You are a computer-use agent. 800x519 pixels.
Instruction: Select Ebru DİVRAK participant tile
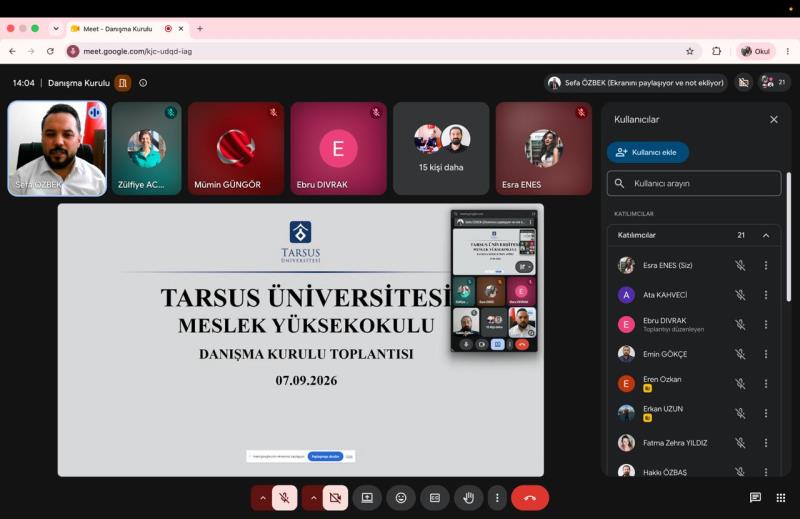click(x=338, y=149)
